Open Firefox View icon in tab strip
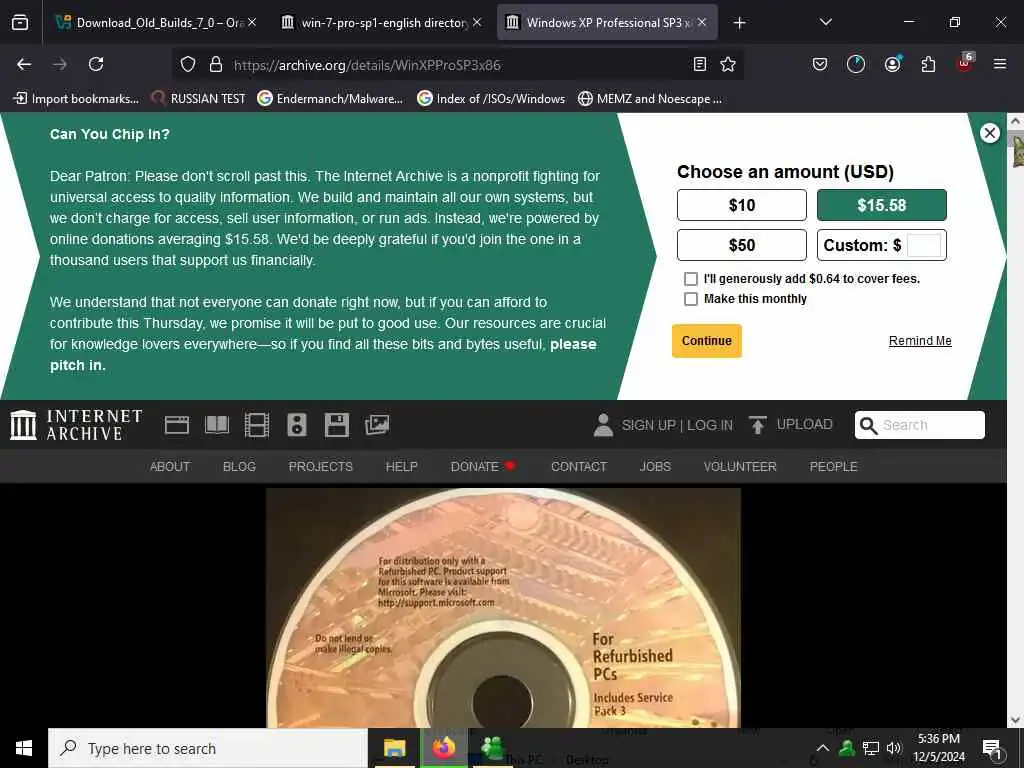The image size is (1024, 768). pos(20,22)
